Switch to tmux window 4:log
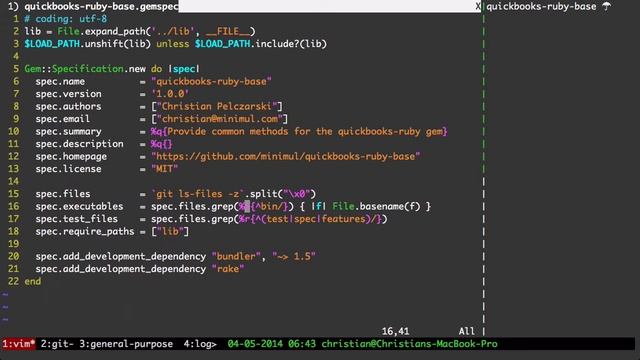The image size is (640, 360). click(200, 344)
